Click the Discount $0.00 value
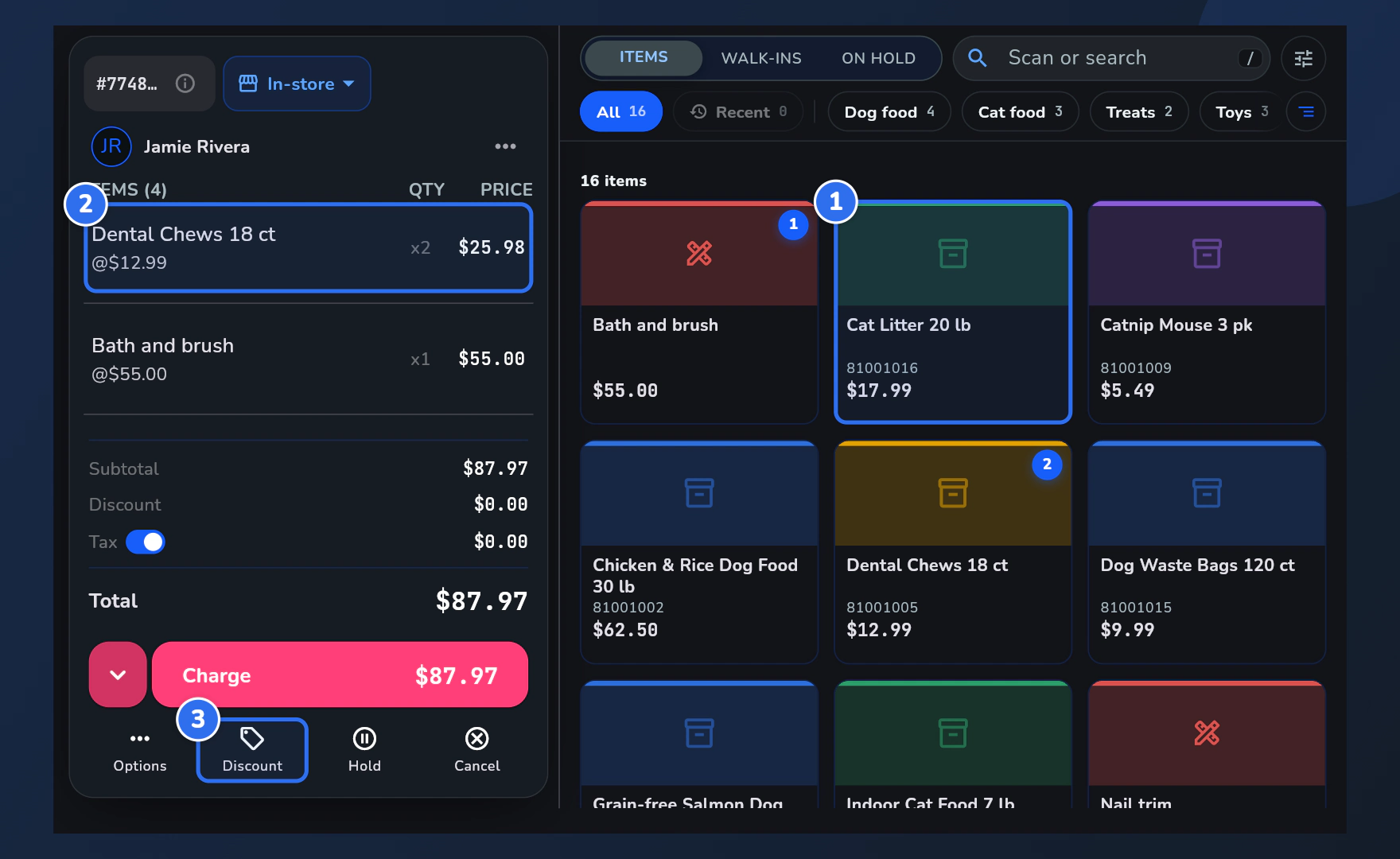1400x859 pixels. point(501,504)
